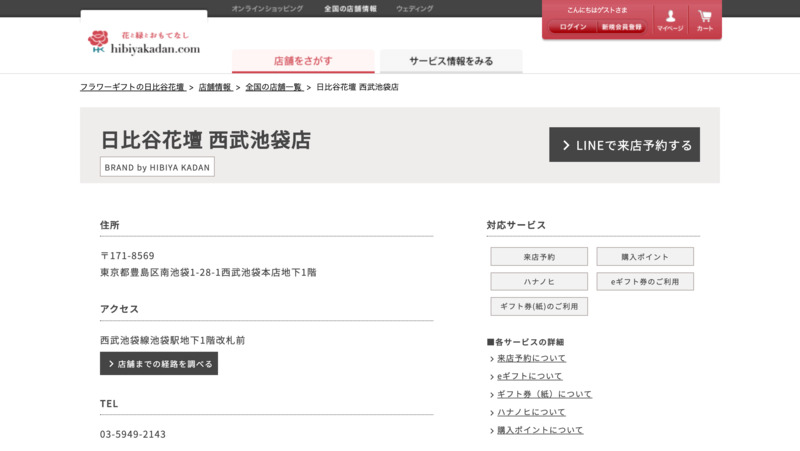The height and width of the screenshot is (451, 800).
Task: Click the ギフト券(紙)のご利用 service button
Action: (539, 307)
